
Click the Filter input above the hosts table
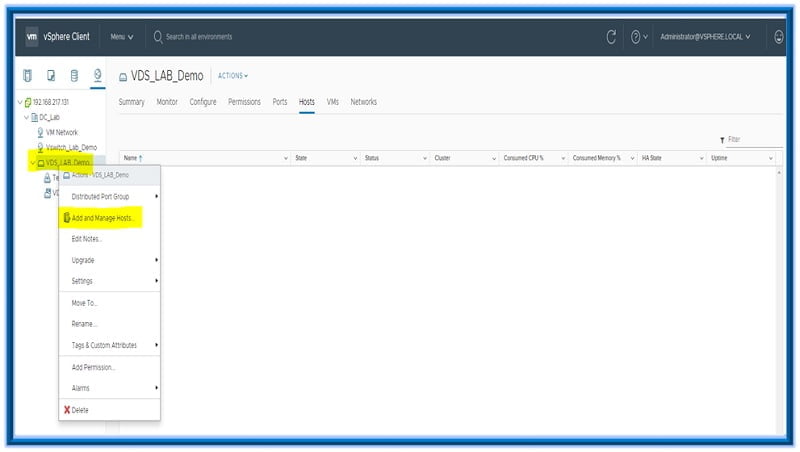(x=750, y=140)
